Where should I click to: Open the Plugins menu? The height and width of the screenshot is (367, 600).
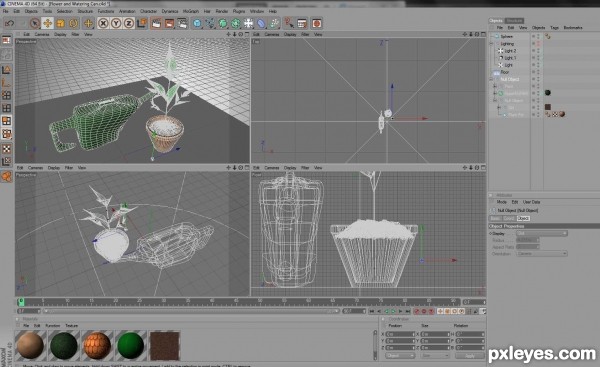(239, 11)
